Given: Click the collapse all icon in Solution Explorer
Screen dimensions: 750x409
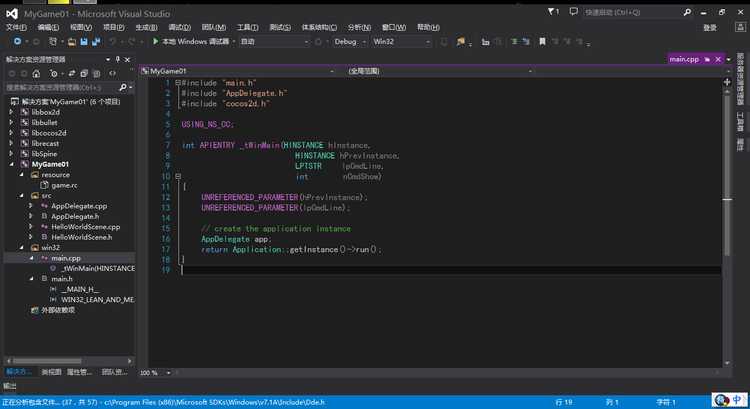Looking at the screenshot, I should pos(84,73).
